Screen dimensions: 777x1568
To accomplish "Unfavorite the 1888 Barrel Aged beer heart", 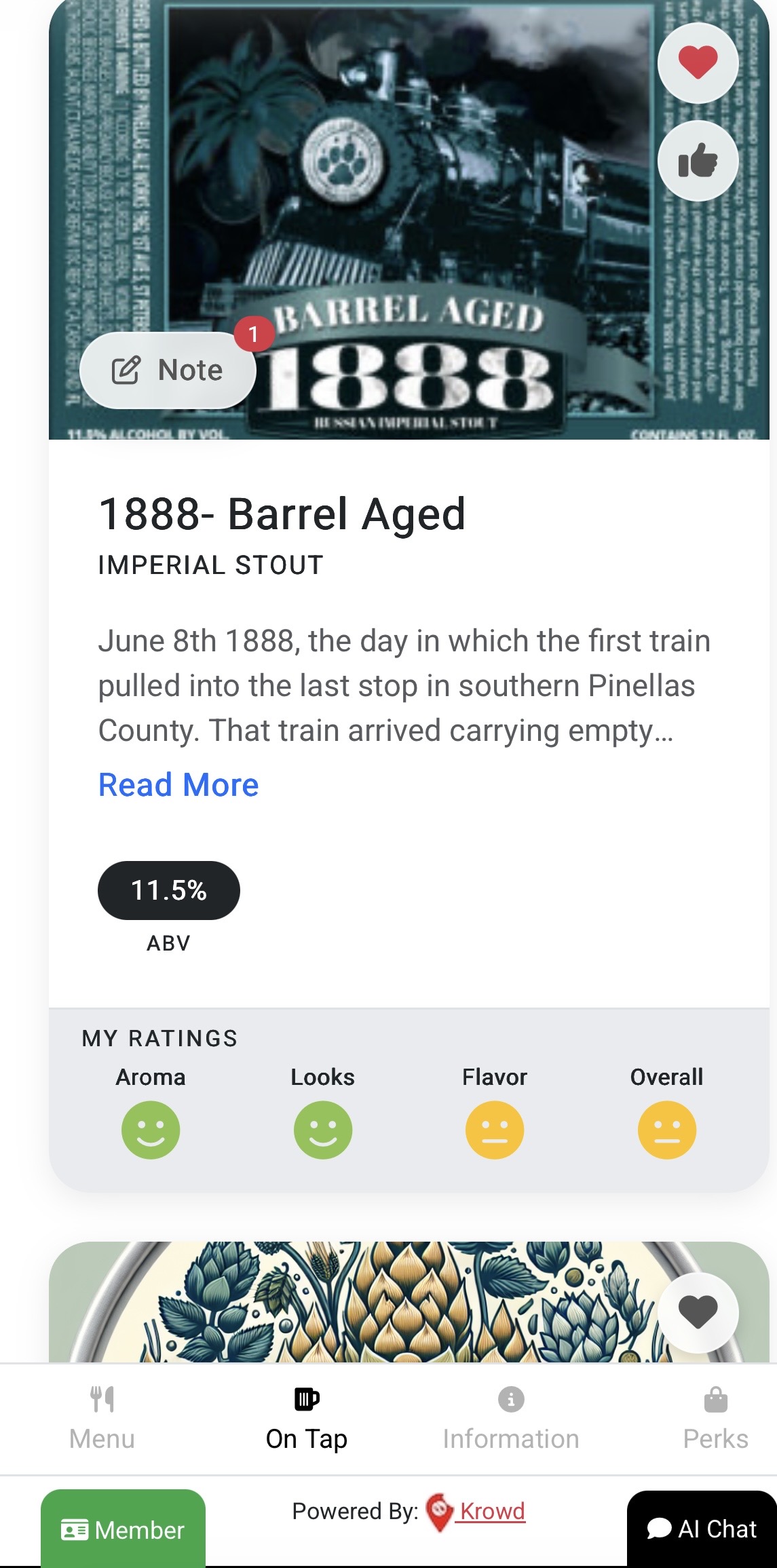I will click(698, 62).
